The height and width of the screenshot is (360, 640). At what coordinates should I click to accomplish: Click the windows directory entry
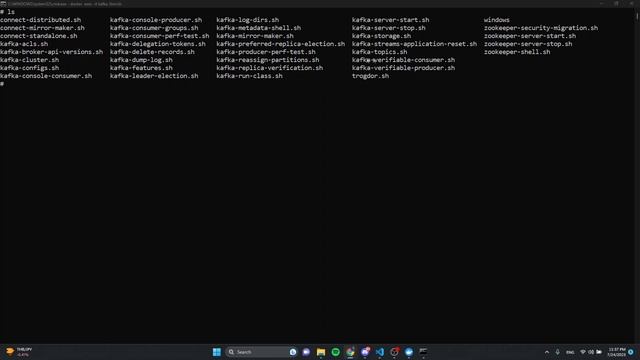(x=497, y=20)
